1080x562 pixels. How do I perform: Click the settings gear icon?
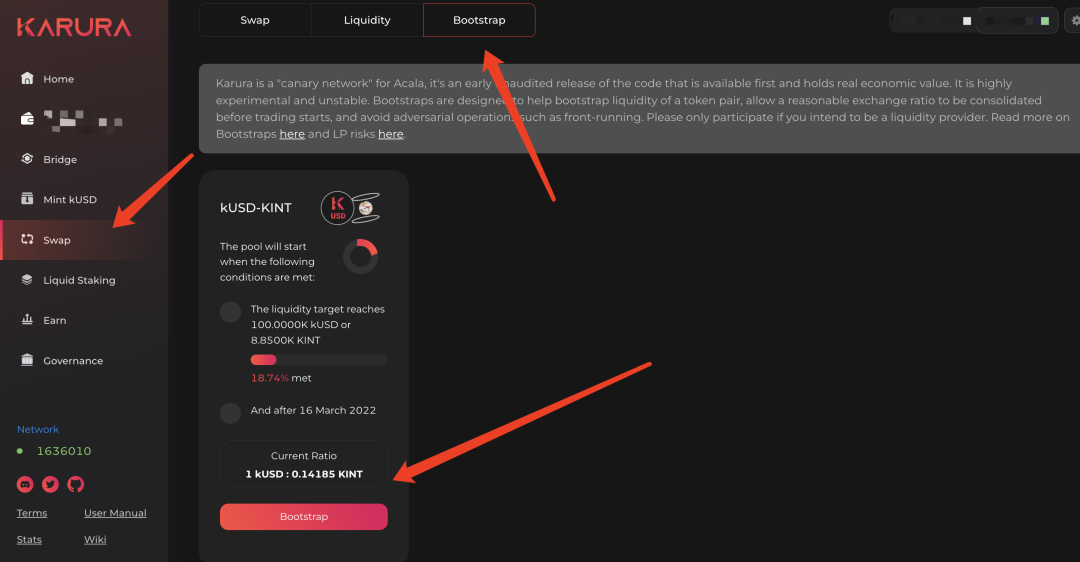[x=1074, y=21]
